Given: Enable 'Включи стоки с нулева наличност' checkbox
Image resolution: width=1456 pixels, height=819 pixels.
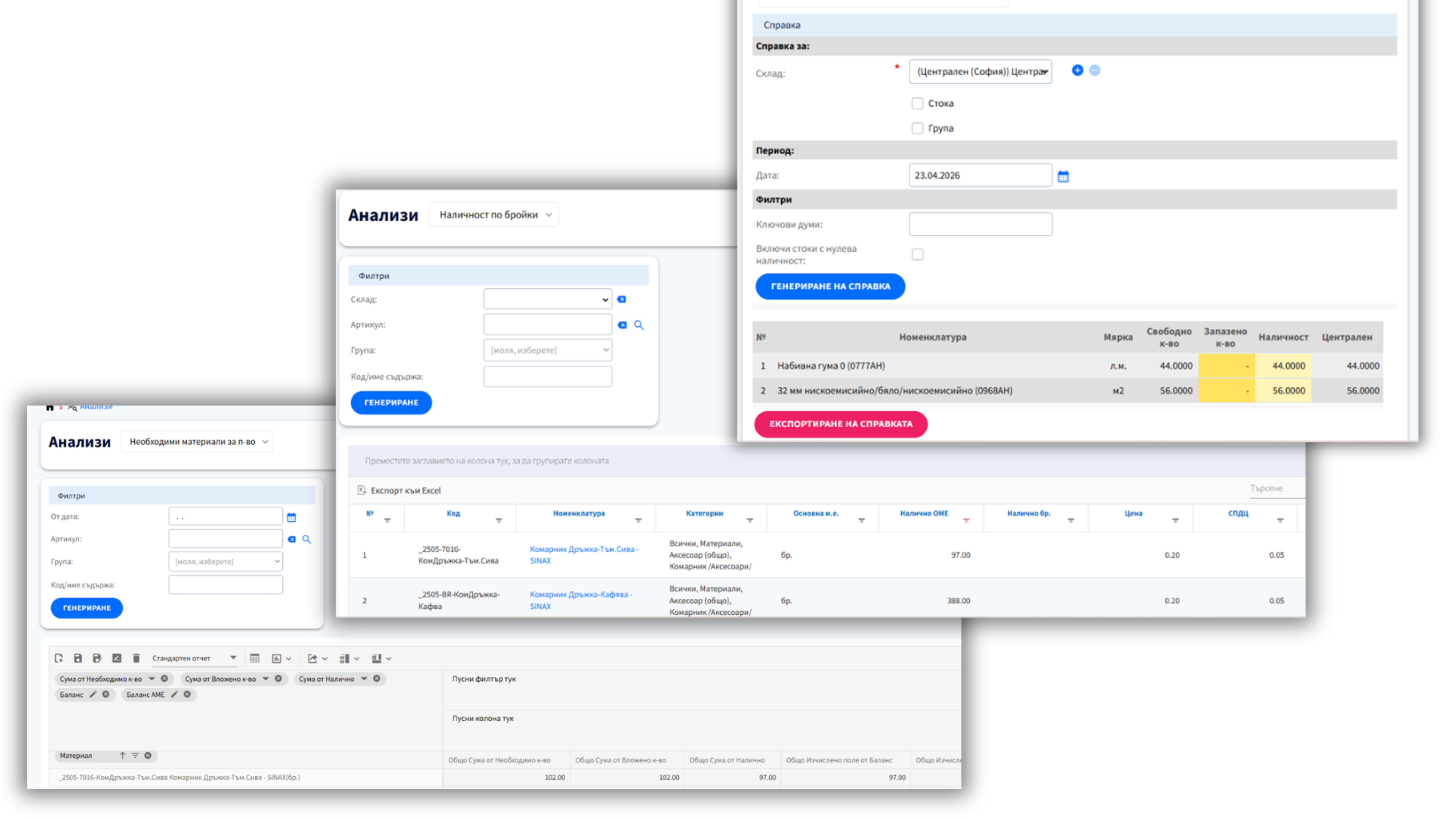Looking at the screenshot, I should pyautogui.click(x=917, y=254).
